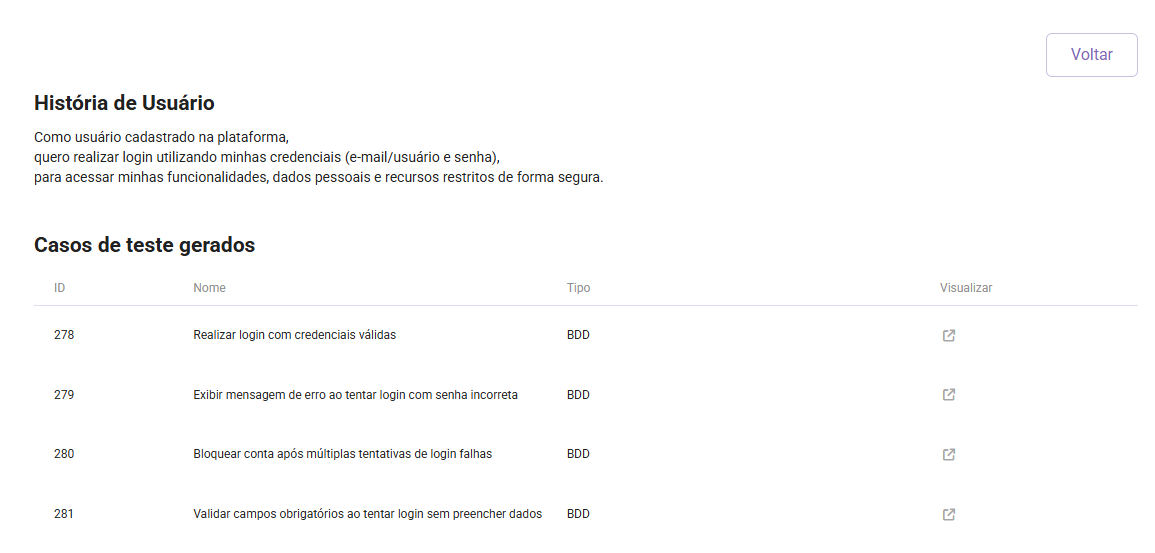Select the row ID 278 cell

[64, 335]
